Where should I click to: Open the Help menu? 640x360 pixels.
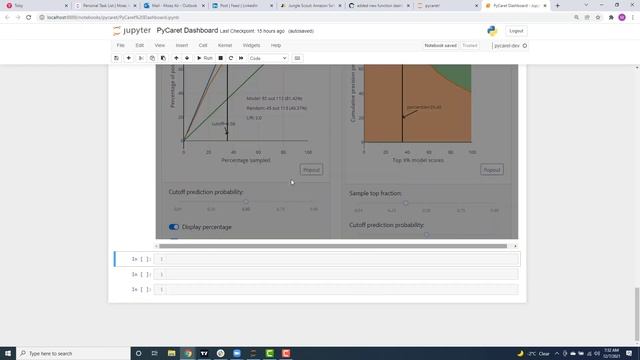[x=276, y=45]
